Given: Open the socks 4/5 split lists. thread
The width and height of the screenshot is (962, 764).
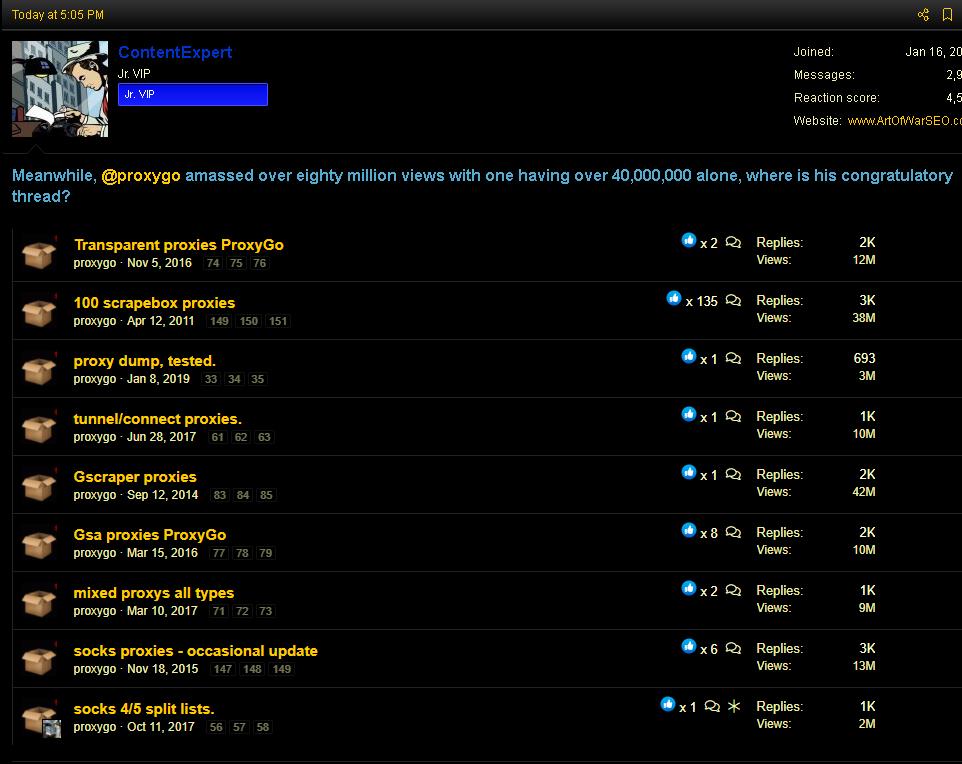Looking at the screenshot, I should click(144, 709).
